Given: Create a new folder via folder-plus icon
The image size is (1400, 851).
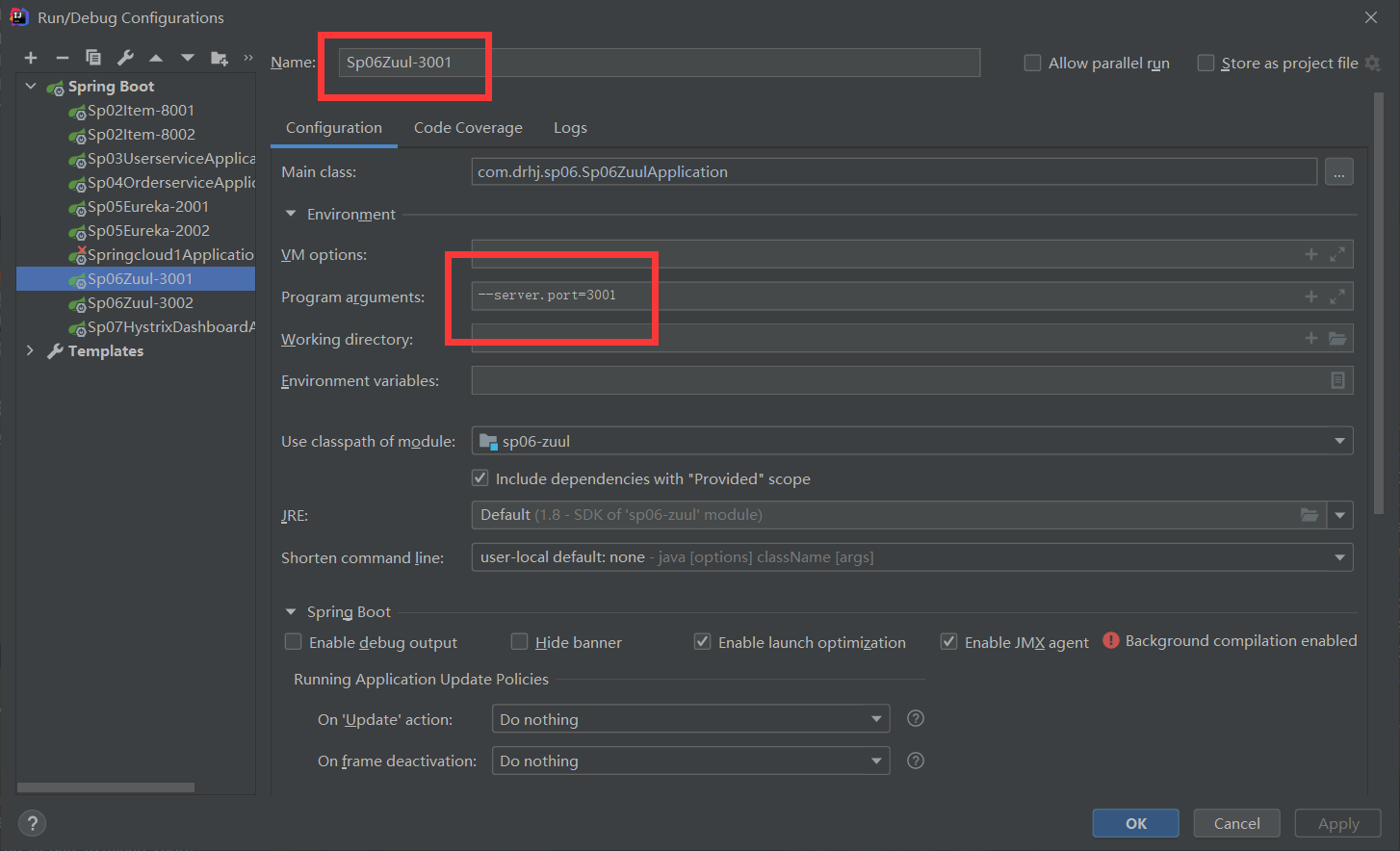Looking at the screenshot, I should coord(220,59).
